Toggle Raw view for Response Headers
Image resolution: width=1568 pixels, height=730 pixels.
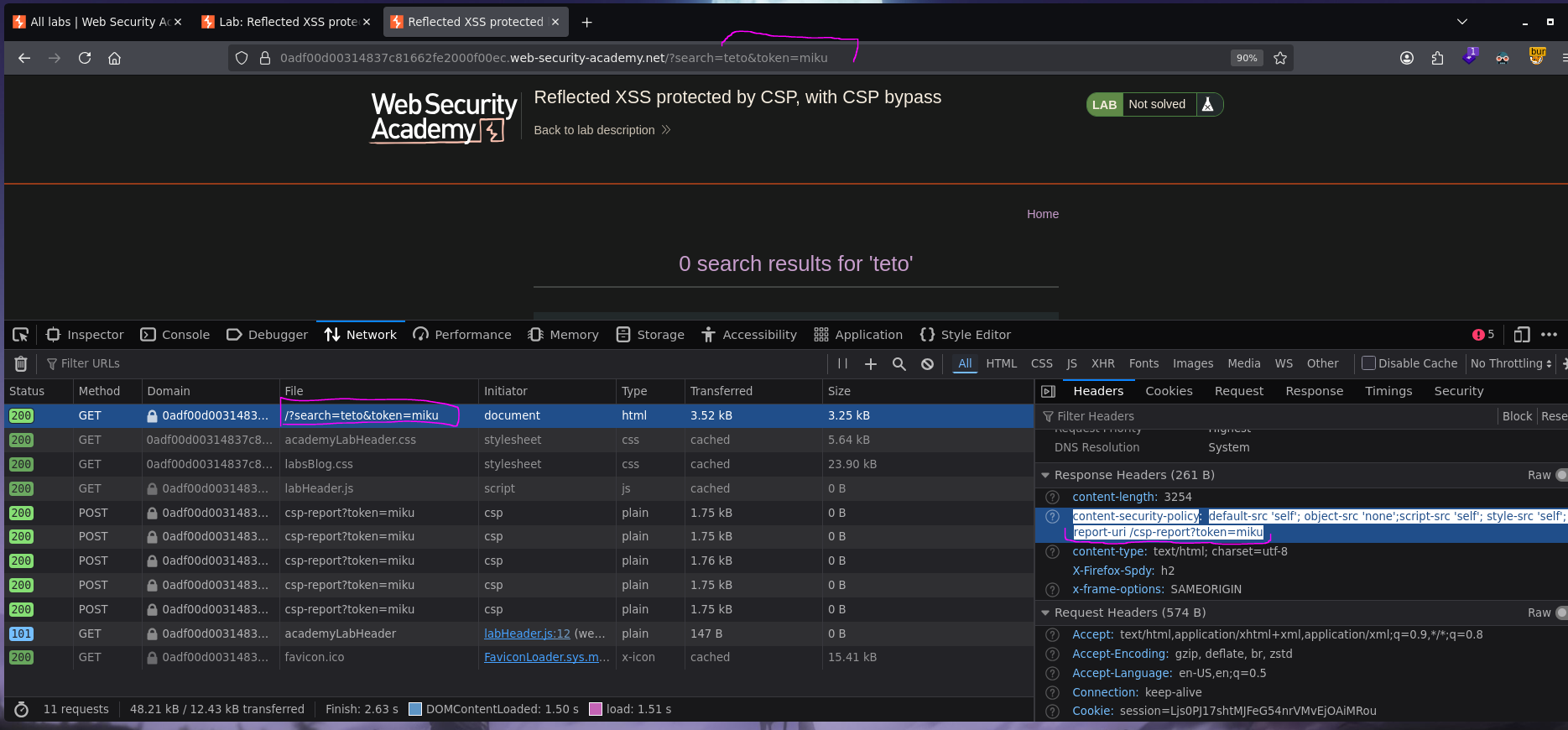(x=1561, y=475)
